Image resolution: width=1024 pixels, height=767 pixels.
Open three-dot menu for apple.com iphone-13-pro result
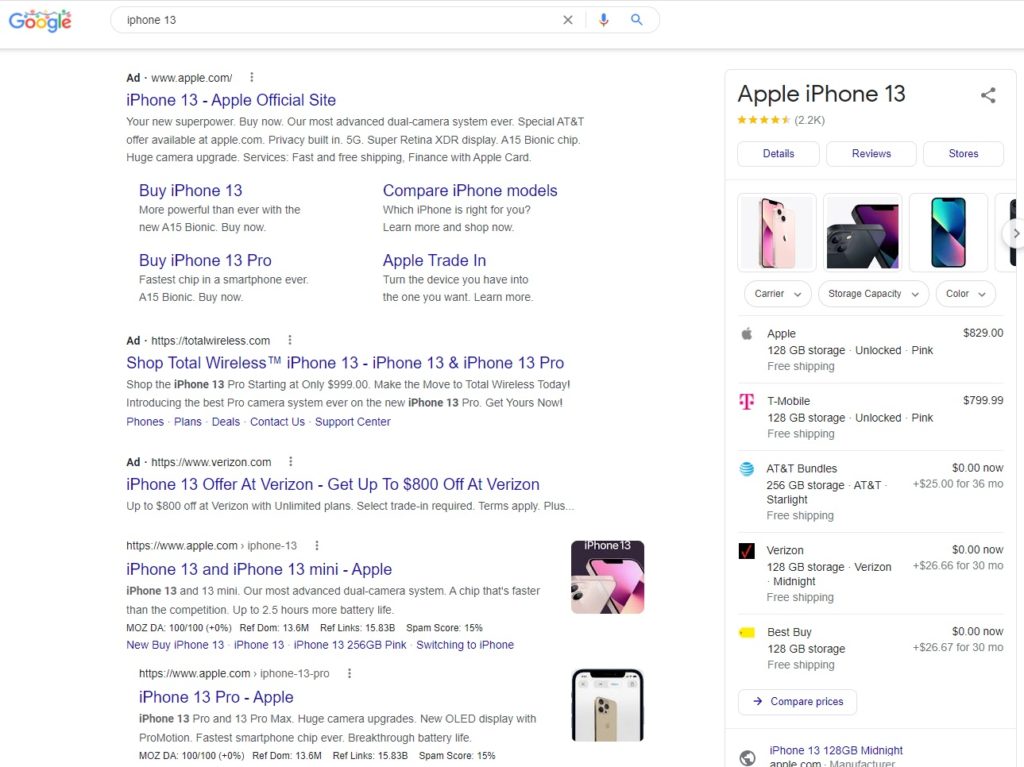(349, 673)
